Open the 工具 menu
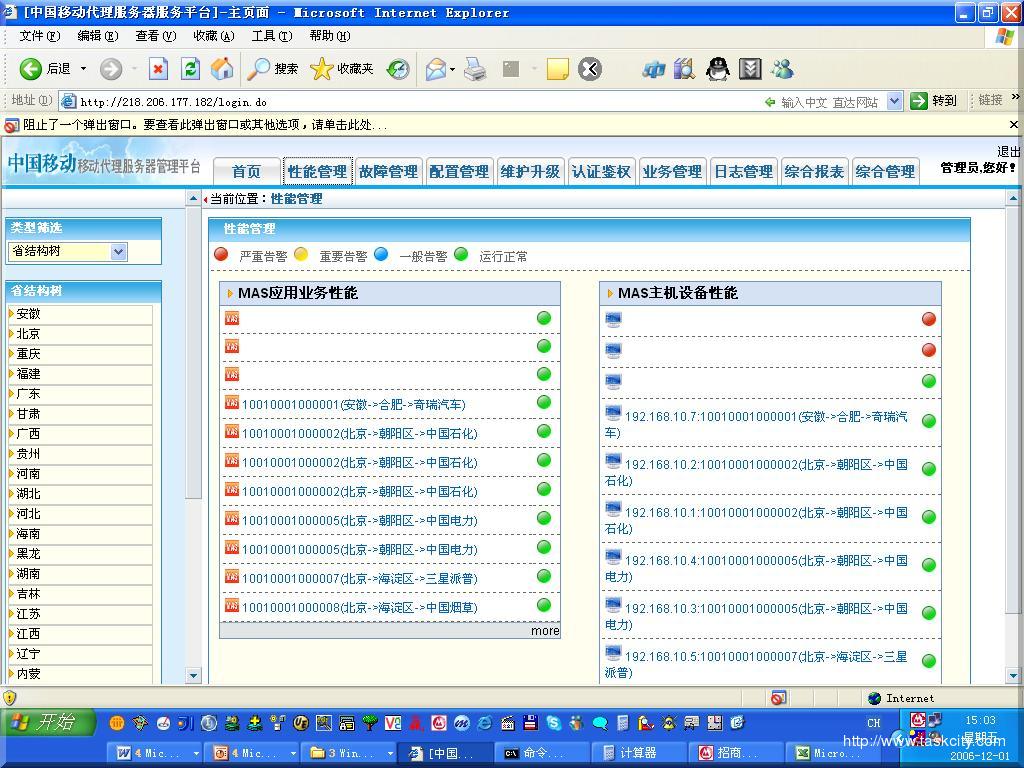This screenshot has width=1024, height=768. tap(271, 36)
